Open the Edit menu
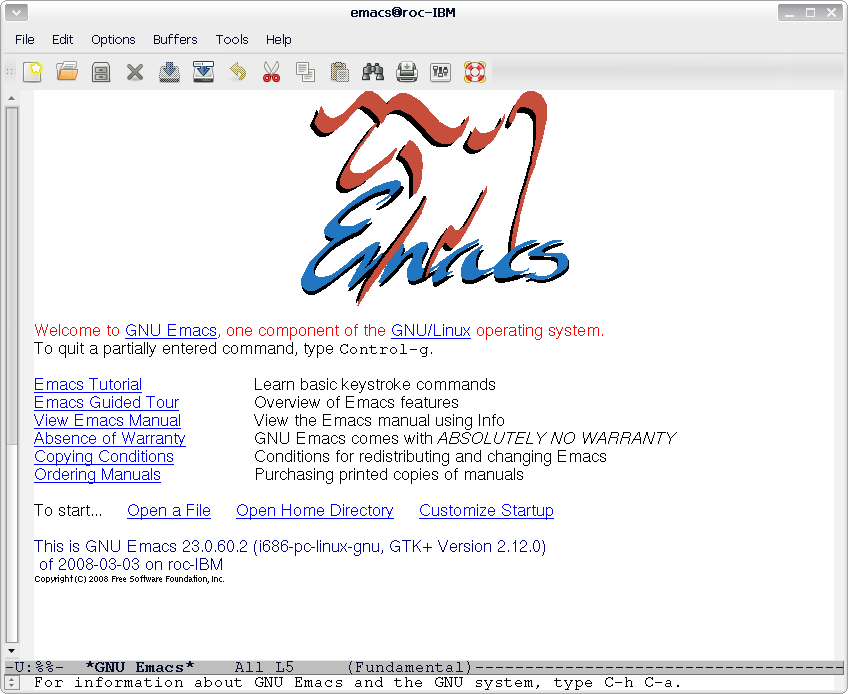This screenshot has height=694, width=848. tap(62, 39)
